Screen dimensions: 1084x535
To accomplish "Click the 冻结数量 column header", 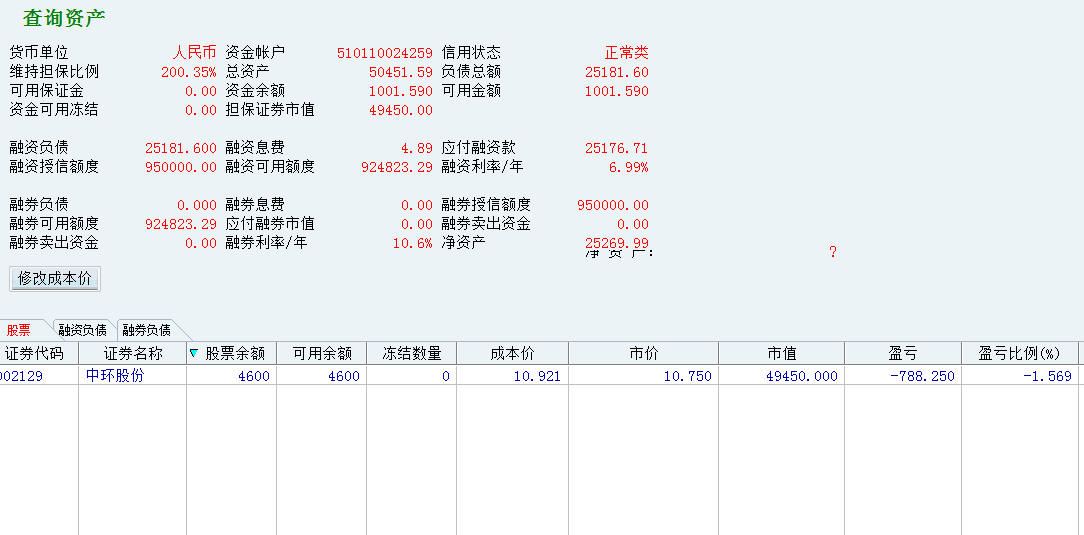I will coord(411,353).
